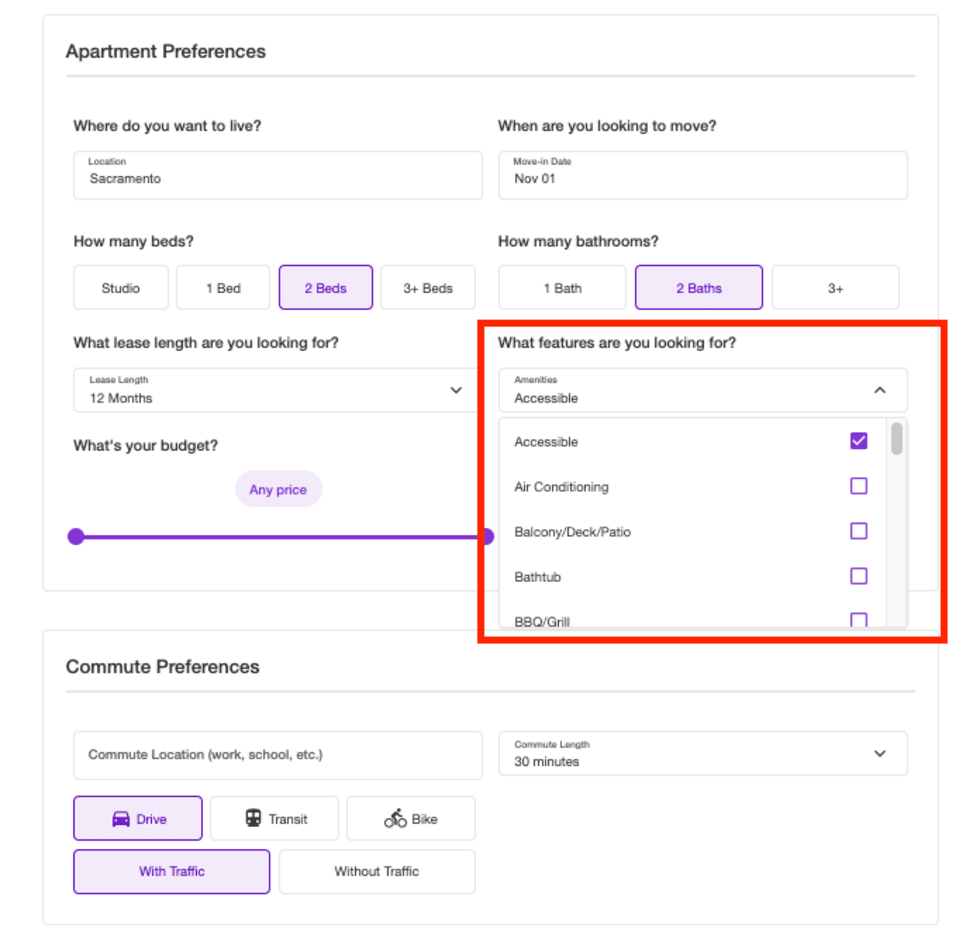Image resolution: width=980 pixels, height=952 pixels.
Task: Select the 1 Bed option
Action: [x=223, y=288]
